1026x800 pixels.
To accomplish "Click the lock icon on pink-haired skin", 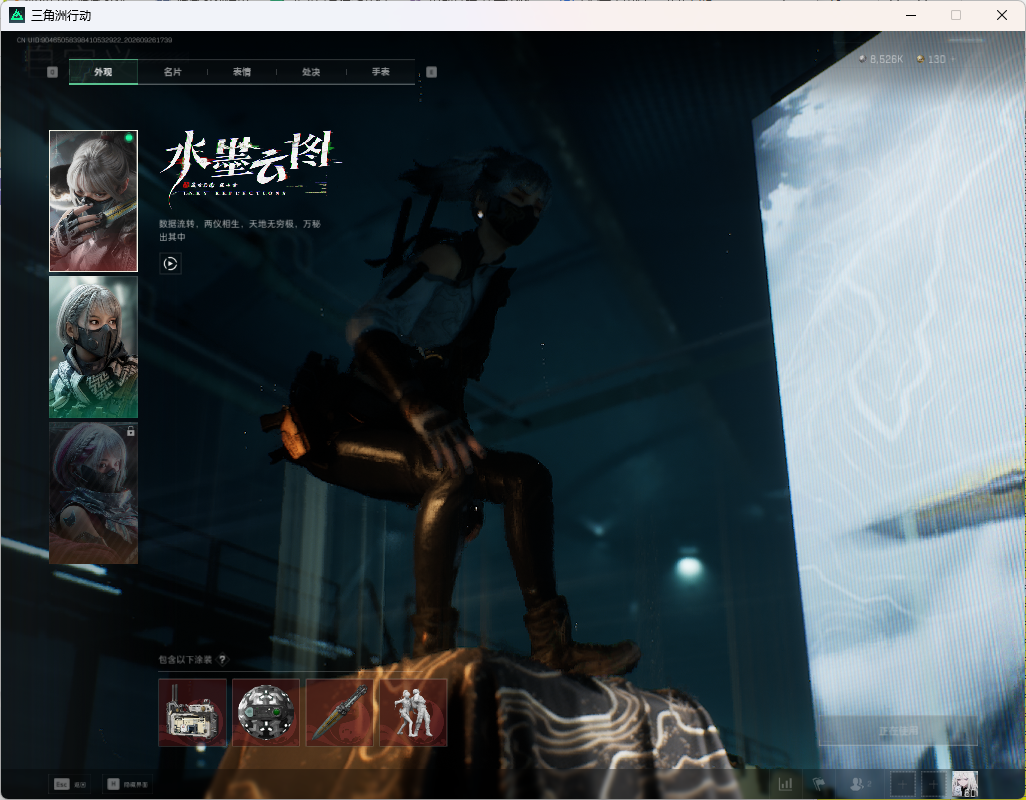I will click(x=130, y=431).
